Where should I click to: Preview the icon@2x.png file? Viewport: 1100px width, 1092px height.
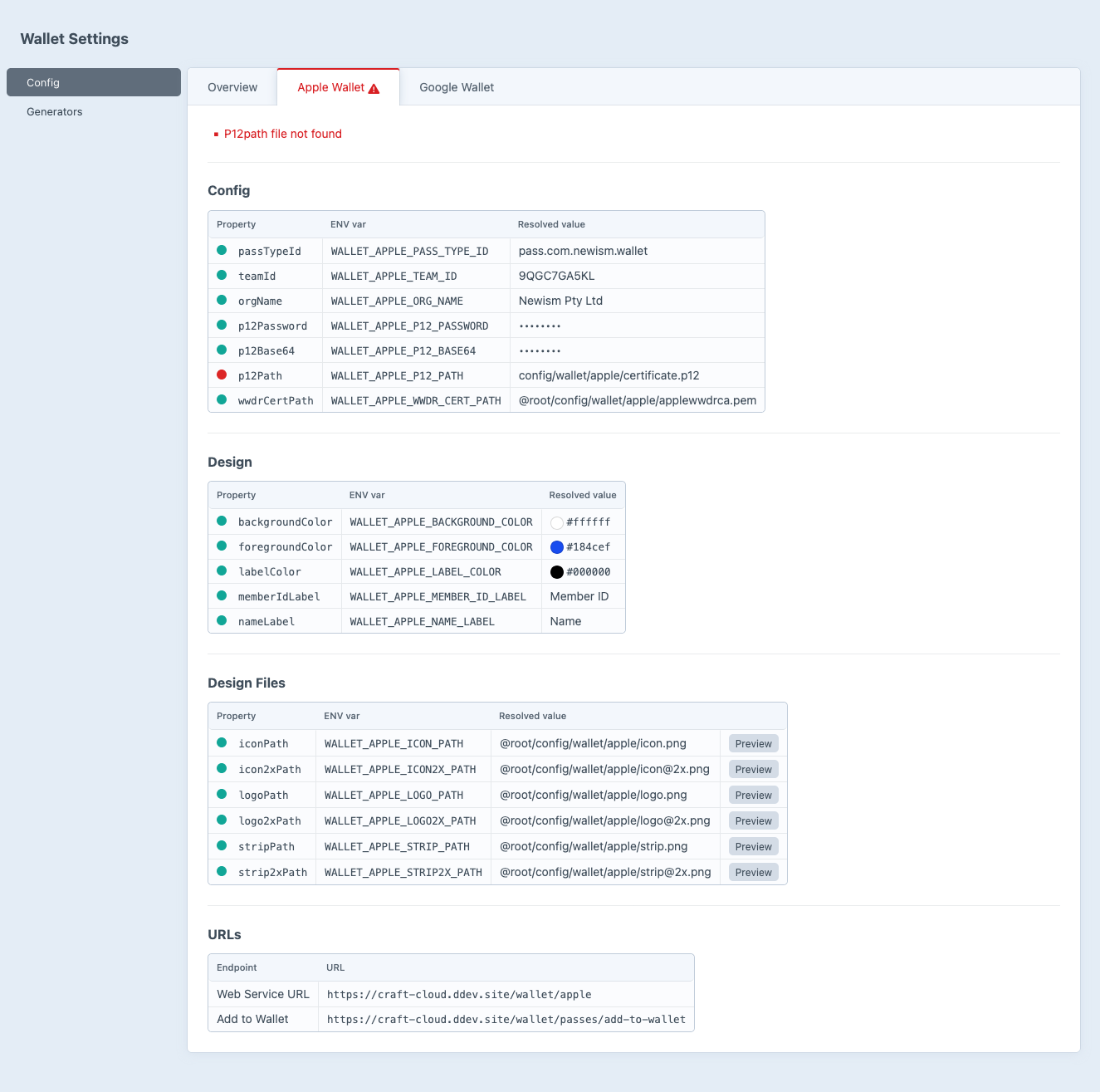coord(754,769)
